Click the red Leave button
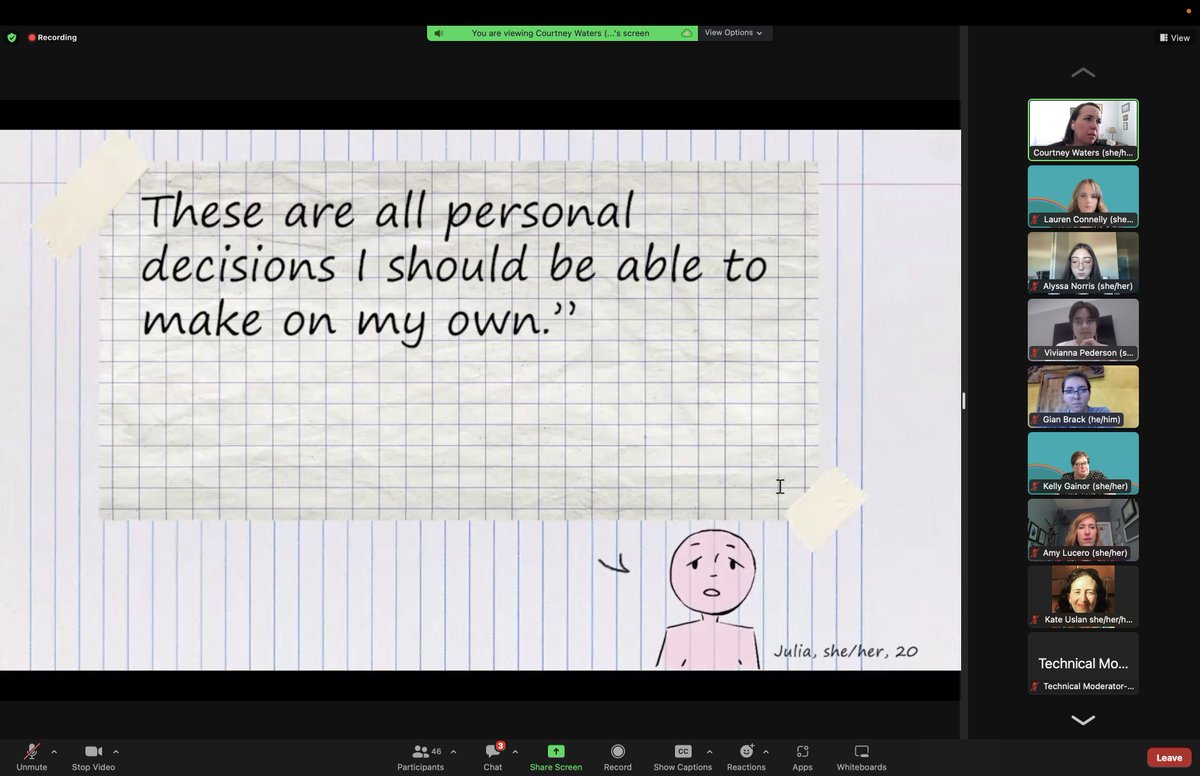Screen dimensions: 1200x776 (x=1169, y=758)
